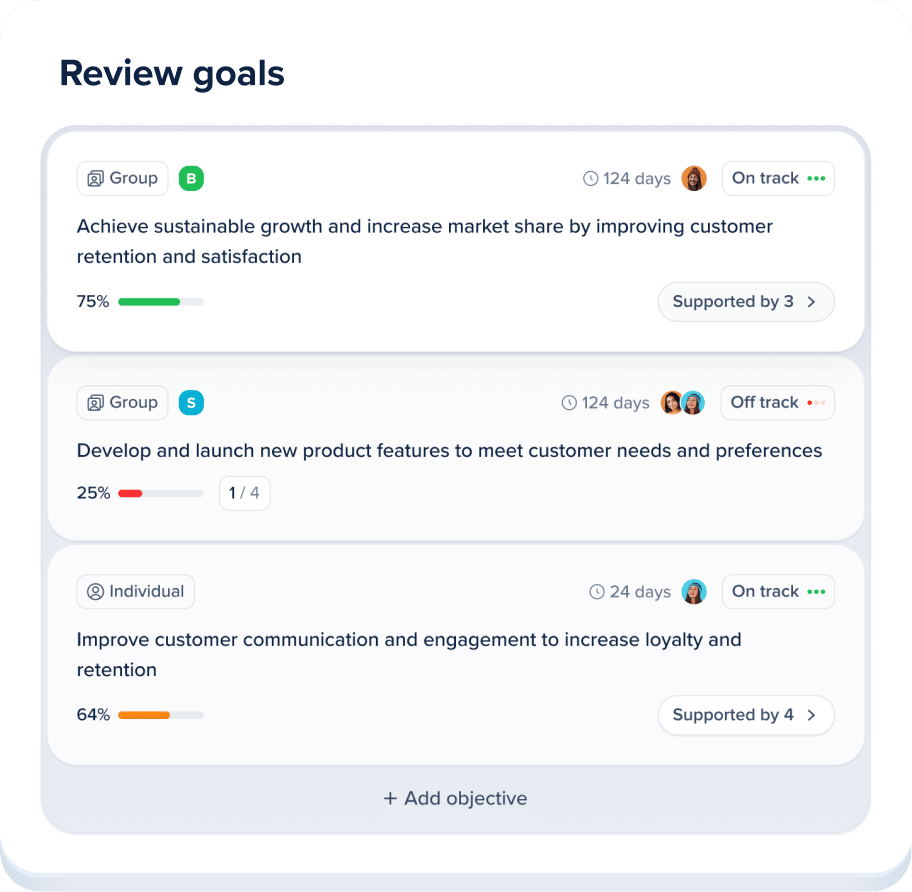
Task: Click the green B avatar badge
Action: point(191,178)
